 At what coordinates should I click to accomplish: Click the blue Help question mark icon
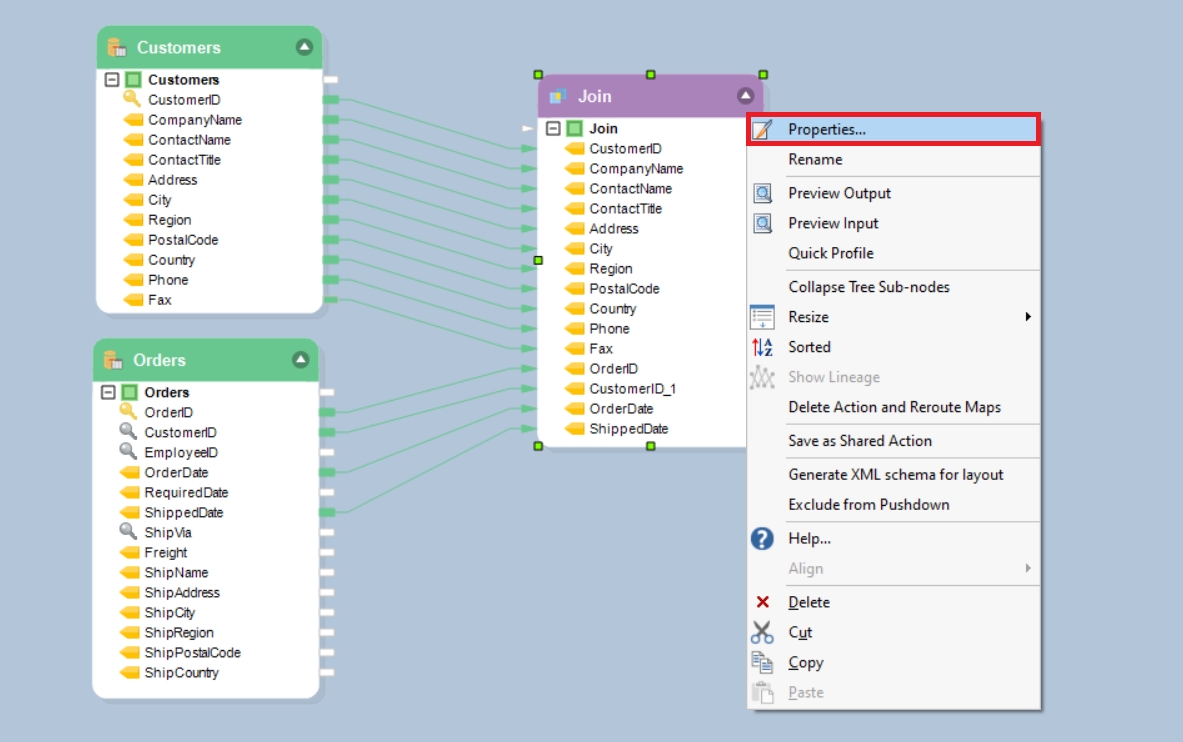click(762, 539)
